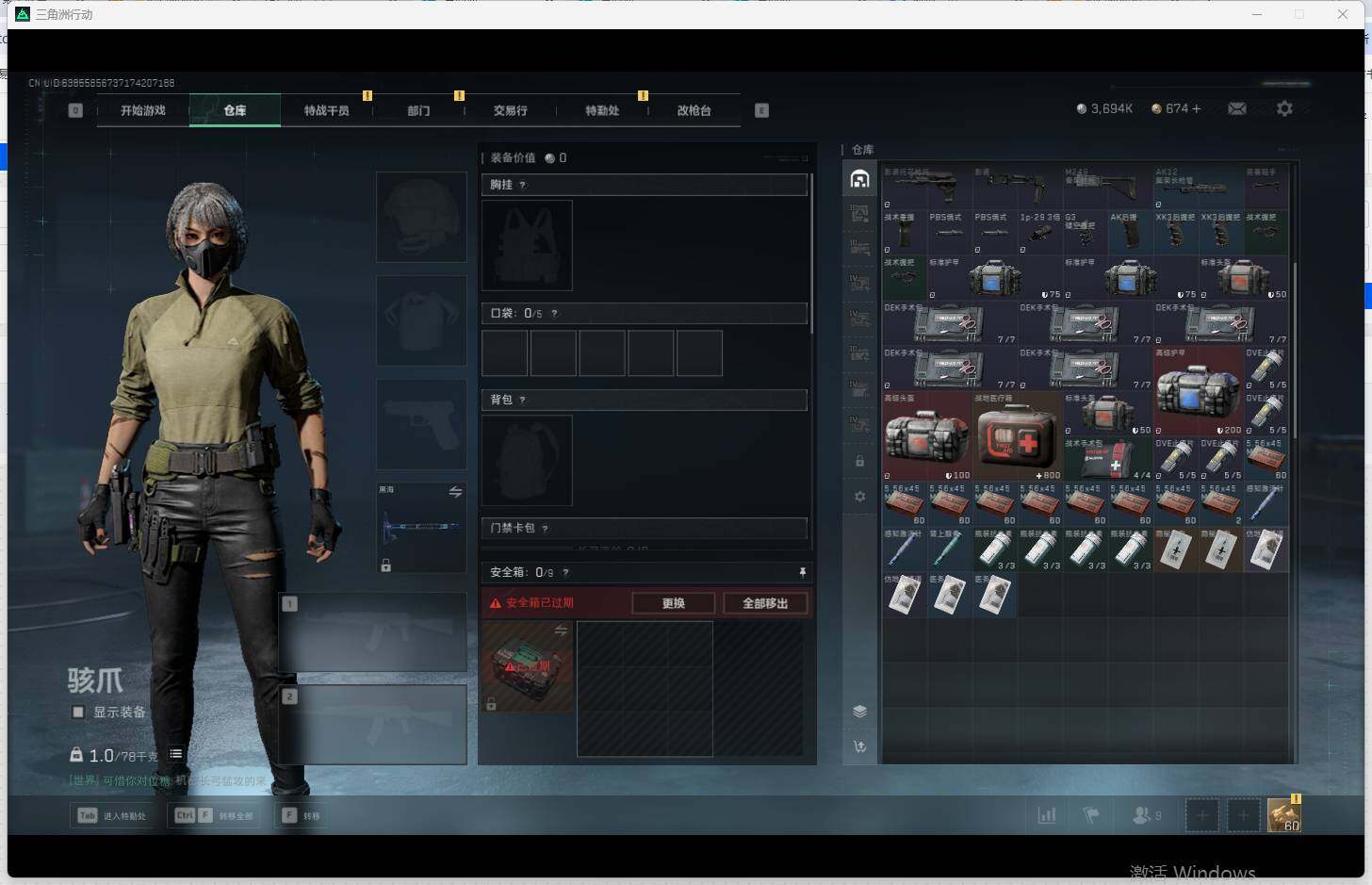Pin the 安全箱 section with pin icon
Image resolution: width=1372 pixels, height=885 pixels.
click(803, 572)
